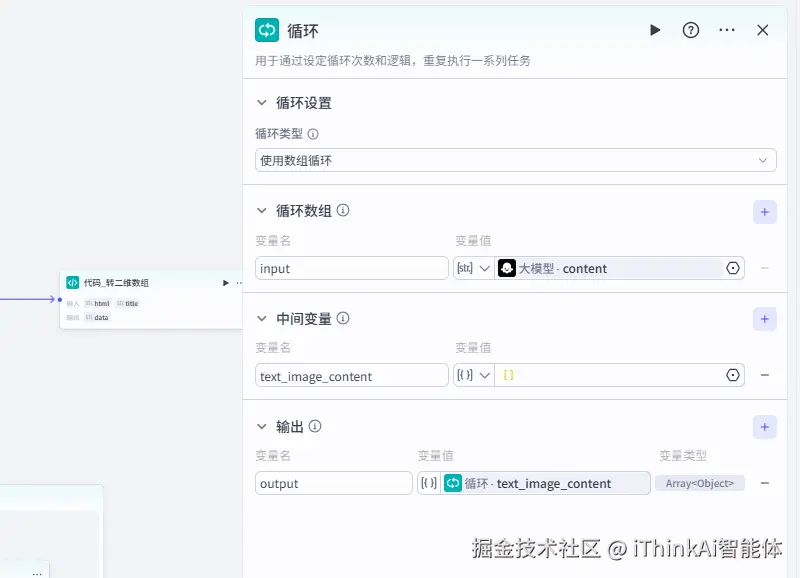The height and width of the screenshot is (578, 800).
Task: Click the title input tag on code node
Action: point(128,303)
